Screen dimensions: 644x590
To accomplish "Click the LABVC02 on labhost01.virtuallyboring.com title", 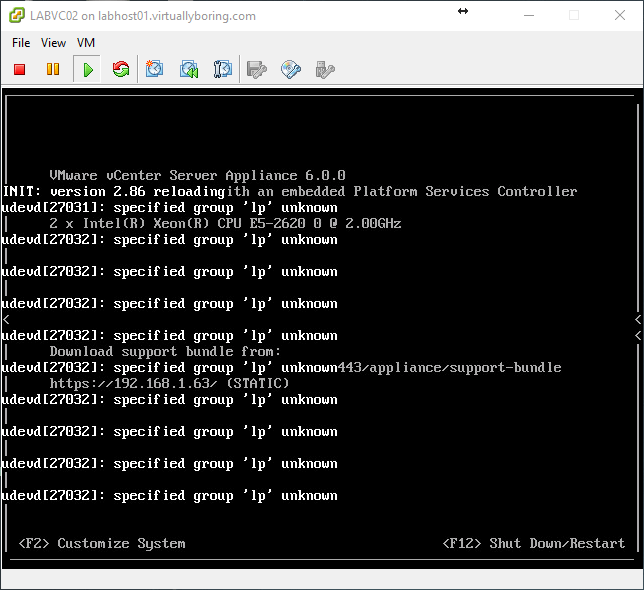I will click(143, 16).
